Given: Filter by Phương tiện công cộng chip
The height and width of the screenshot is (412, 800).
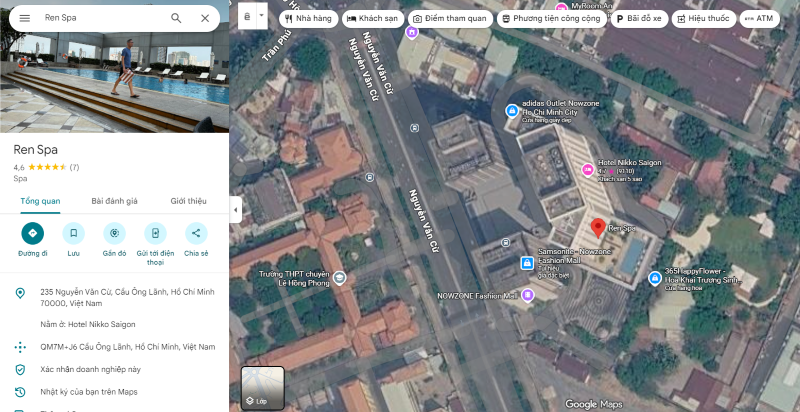Looking at the screenshot, I should (x=552, y=19).
